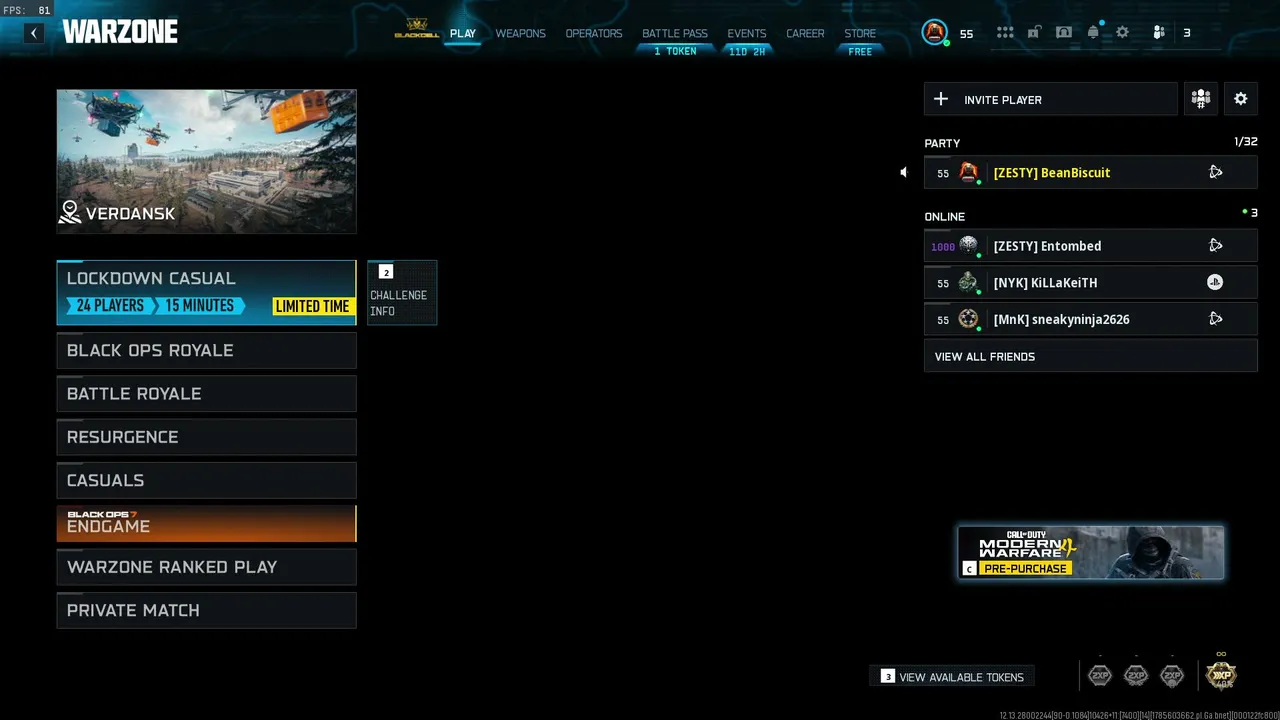Click the party grid icon beside Invite Player

click(1201, 99)
